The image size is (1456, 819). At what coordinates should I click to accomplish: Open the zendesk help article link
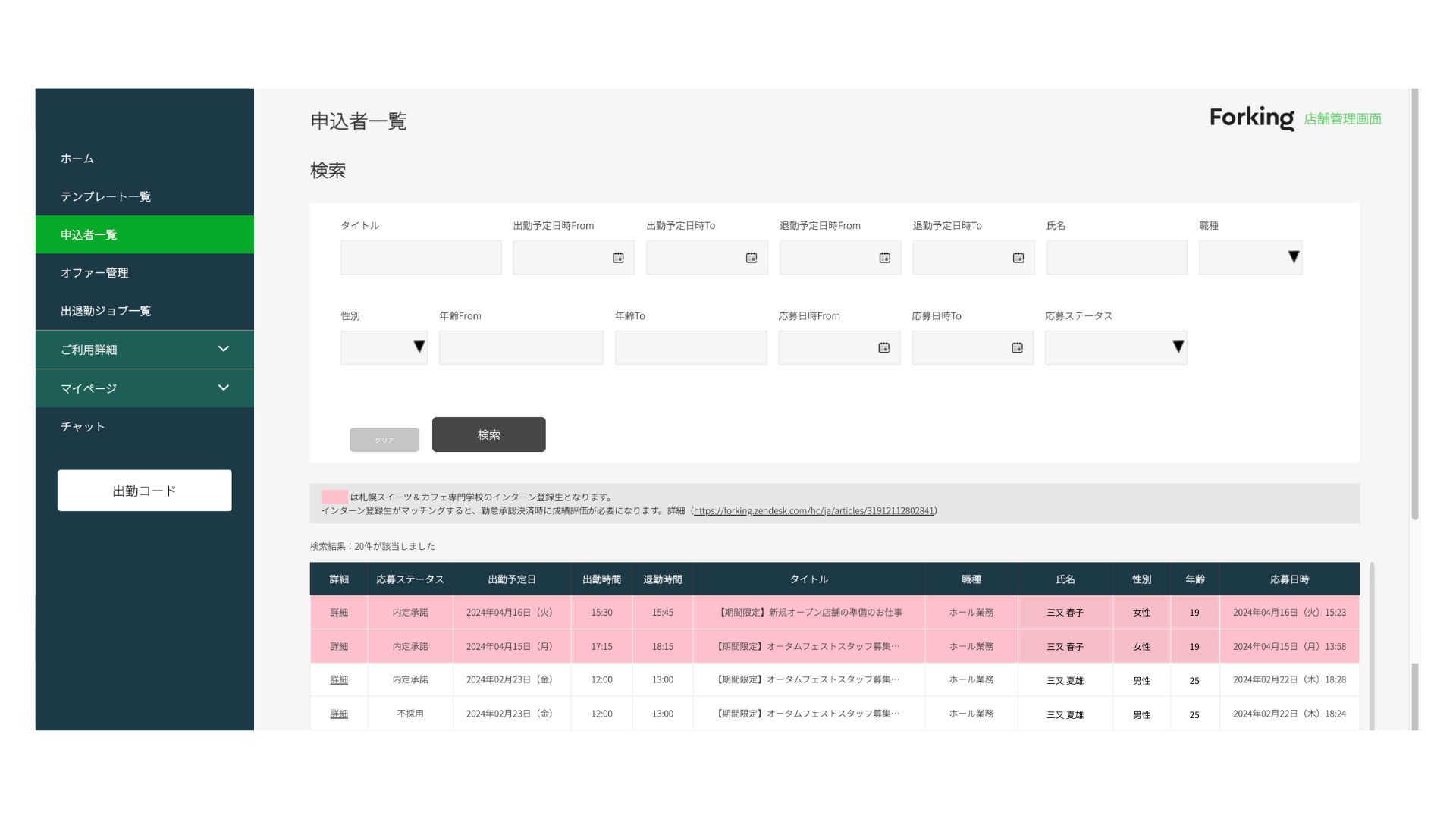point(813,511)
